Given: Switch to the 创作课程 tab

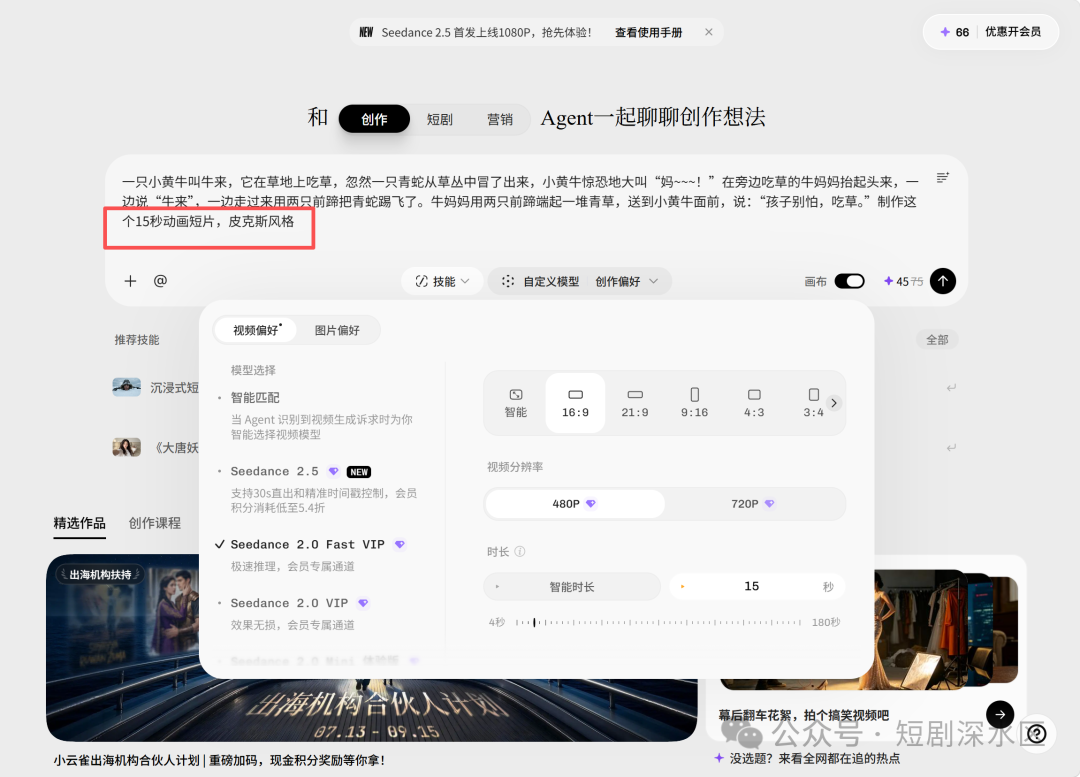Looking at the screenshot, I should [x=154, y=523].
